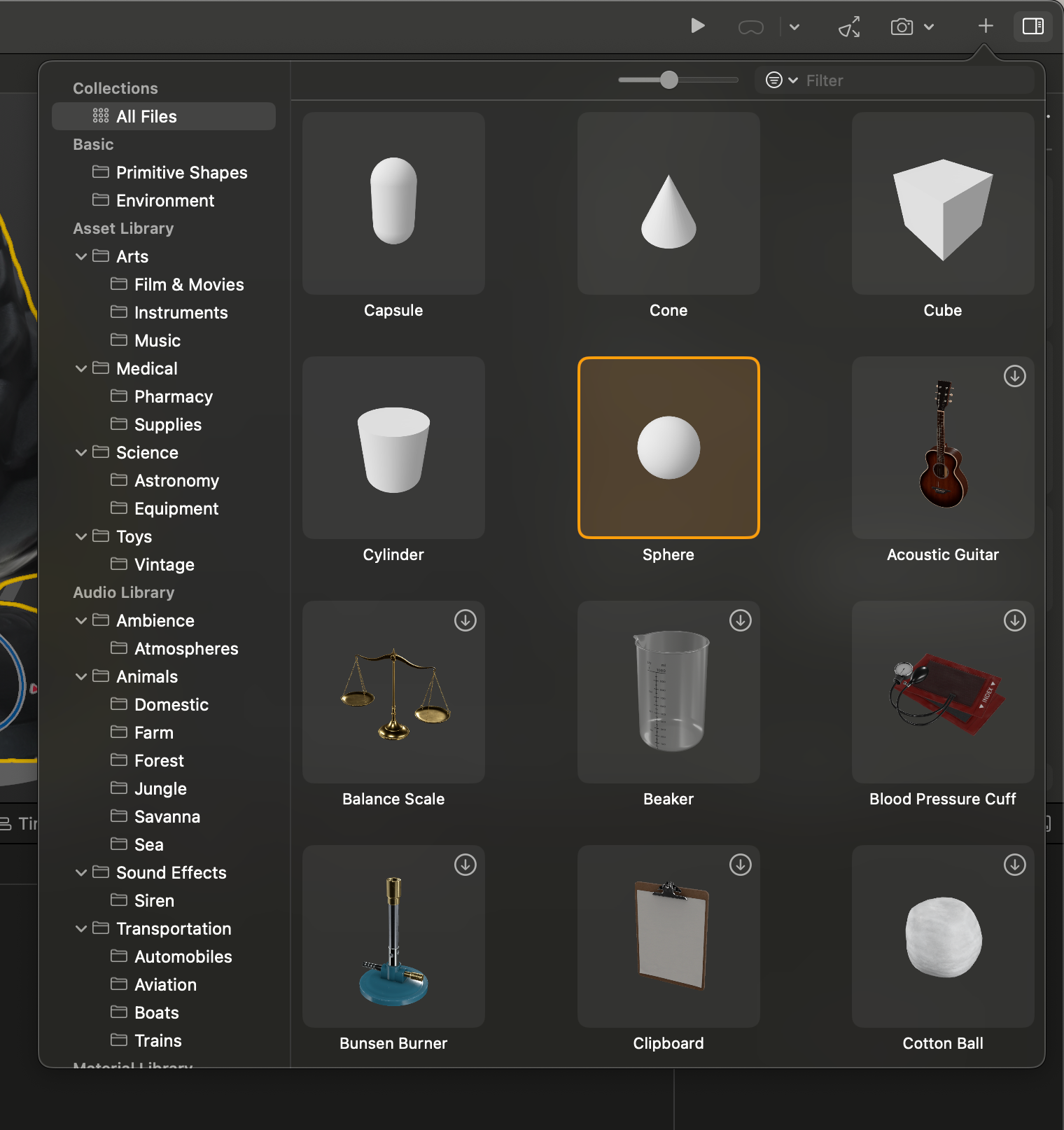The width and height of the screenshot is (1064, 1130).
Task: Click the Vision Pro headset device icon
Action: [x=750, y=27]
